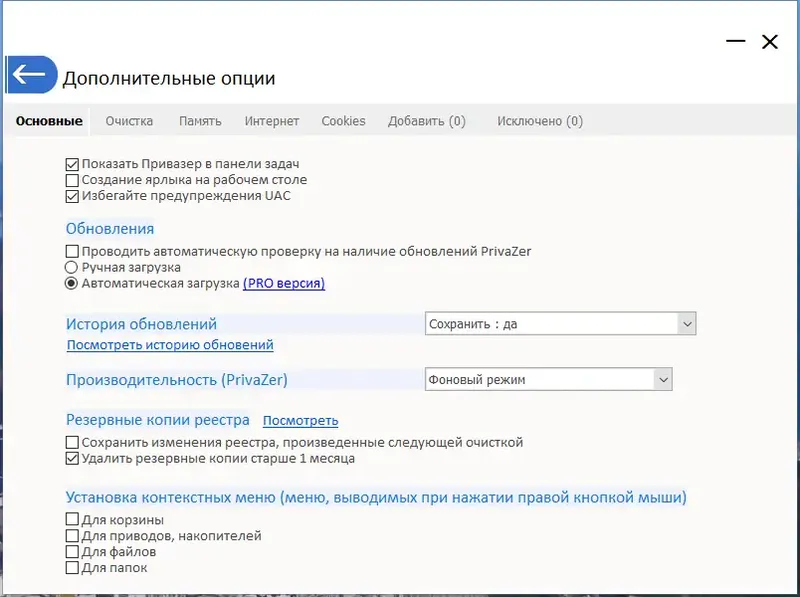The image size is (800, 597).
Task: Minimize the PrivaZer window
Action: point(735,41)
